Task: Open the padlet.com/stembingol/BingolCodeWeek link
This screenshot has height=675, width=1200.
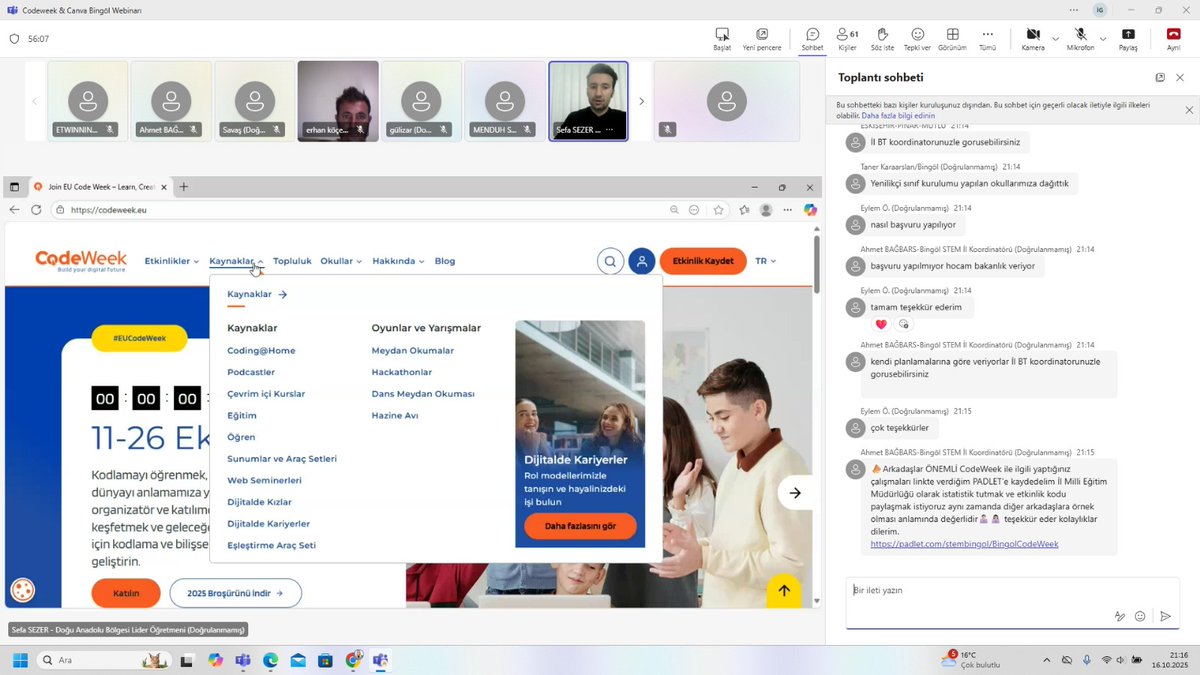Action: click(x=964, y=544)
